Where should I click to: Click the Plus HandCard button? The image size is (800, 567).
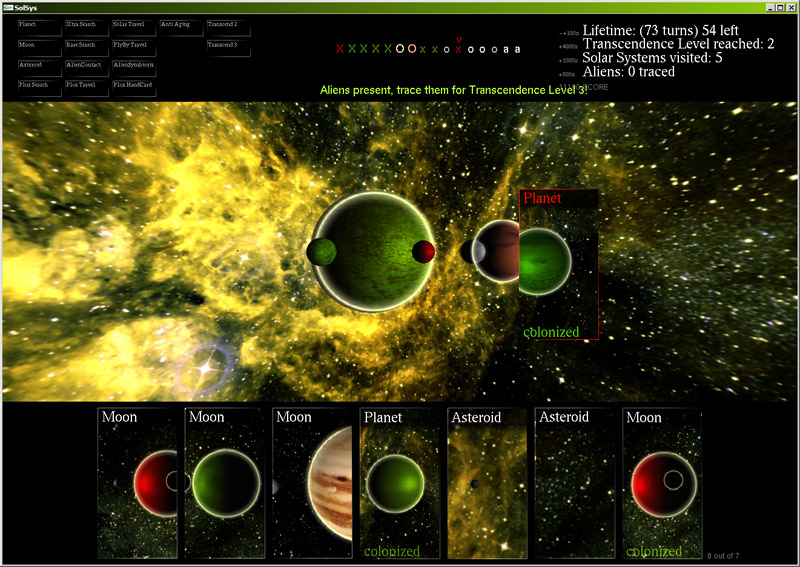(x=134, y=88)
